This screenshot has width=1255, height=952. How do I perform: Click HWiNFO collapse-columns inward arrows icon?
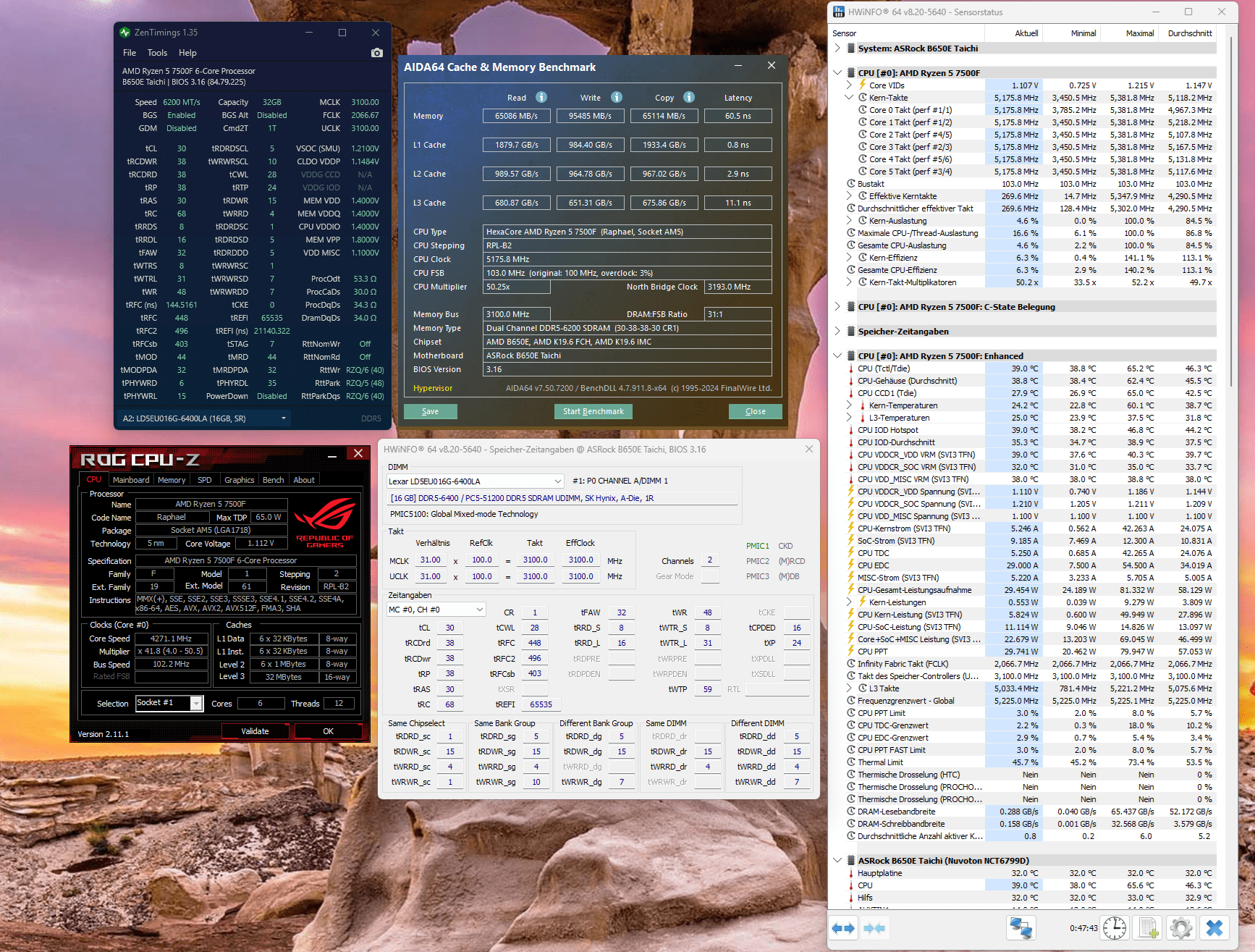click(x=874, y=928)
